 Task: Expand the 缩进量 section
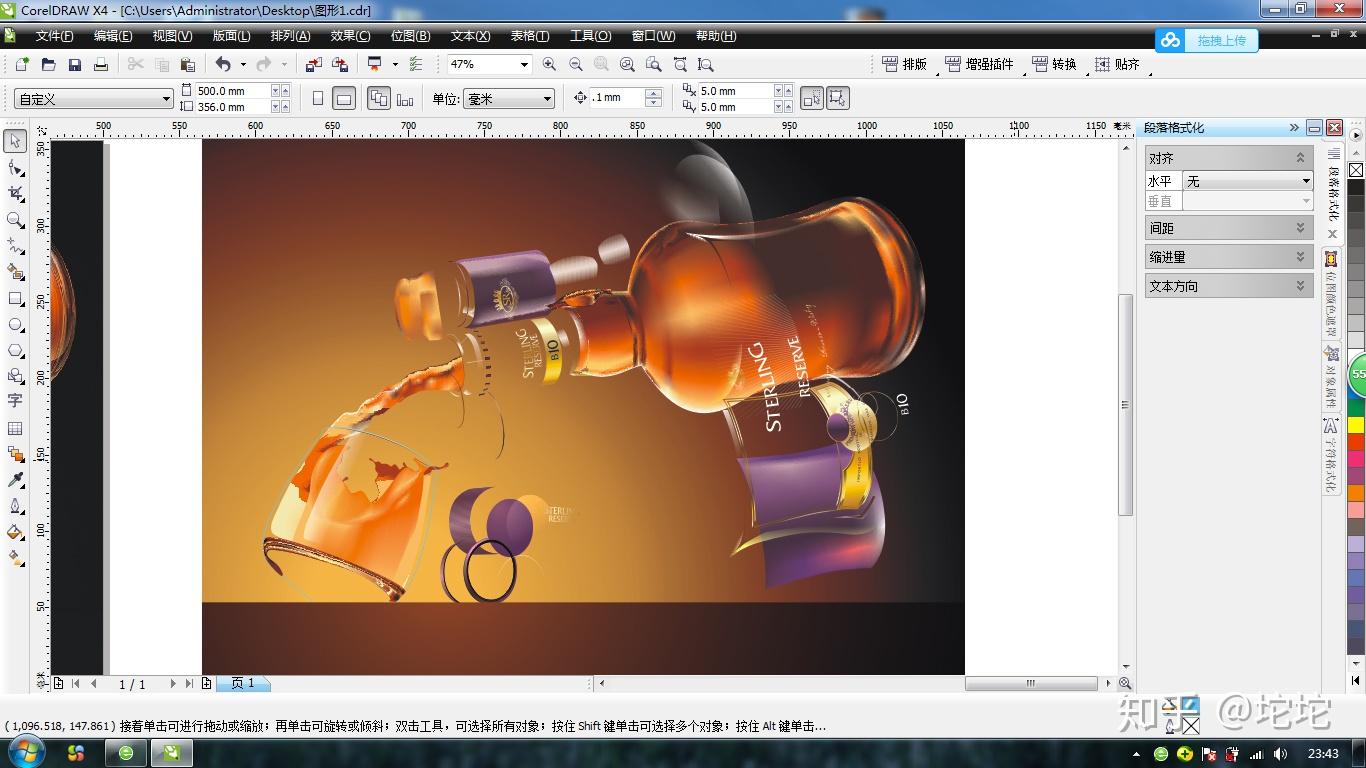pyautogui.click(x=1300, y=257)
